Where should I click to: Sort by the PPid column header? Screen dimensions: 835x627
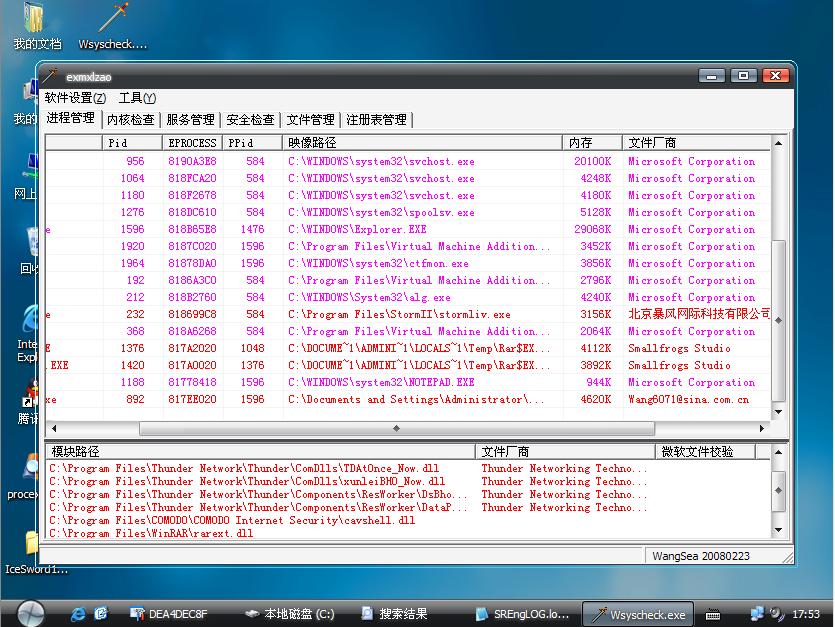[252, 143]
